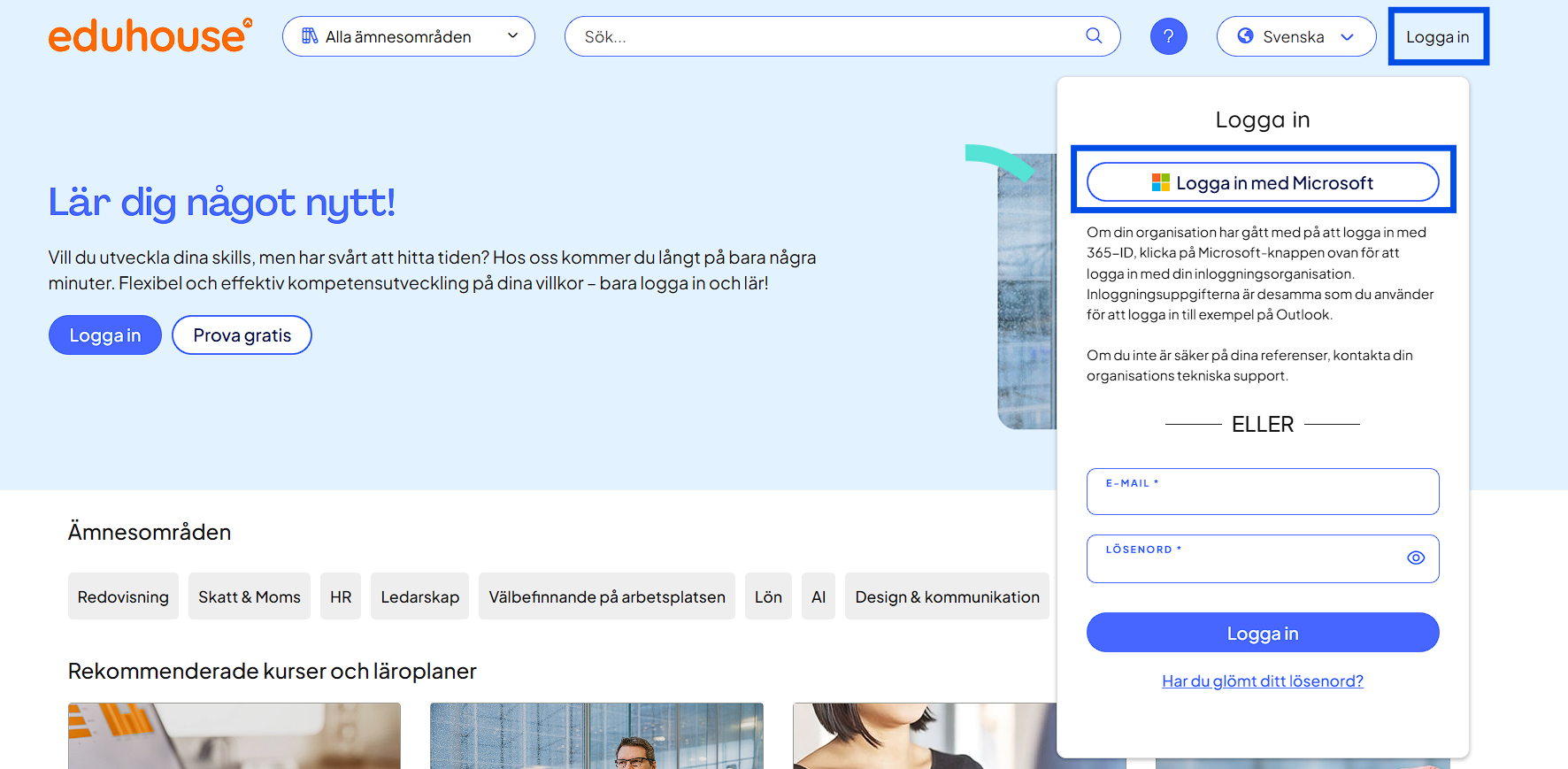Click the Microsoft logo icon
The image size is (1568, 769).
point(1160,182)
